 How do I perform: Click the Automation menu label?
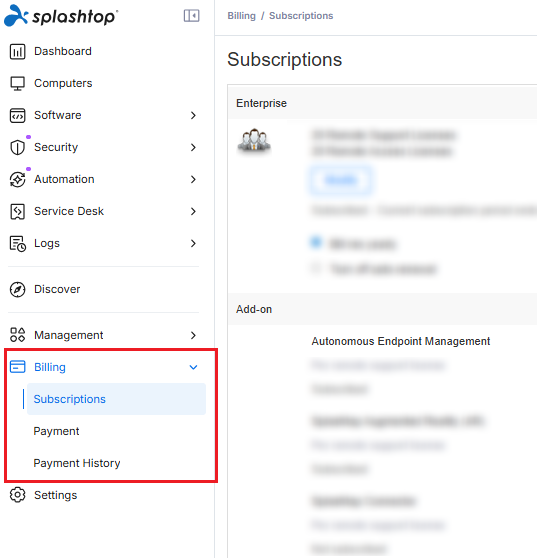(x=64, y=179)
